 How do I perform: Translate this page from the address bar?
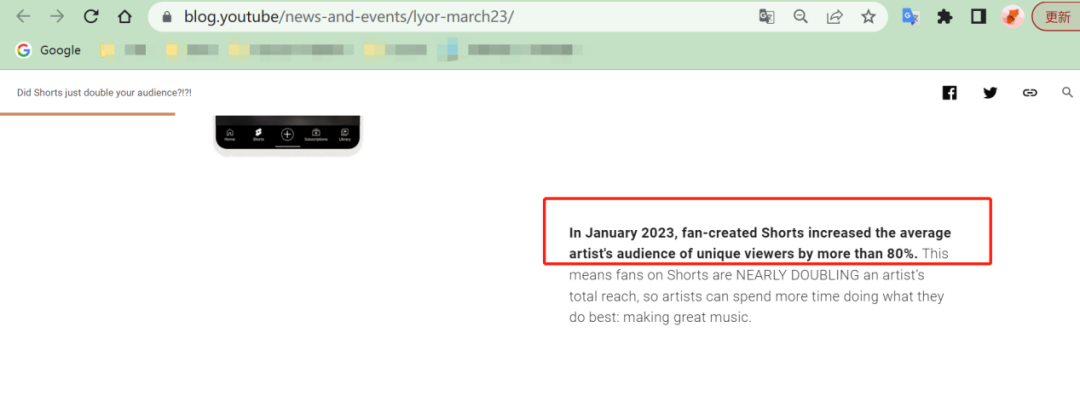tap(766, 16)
